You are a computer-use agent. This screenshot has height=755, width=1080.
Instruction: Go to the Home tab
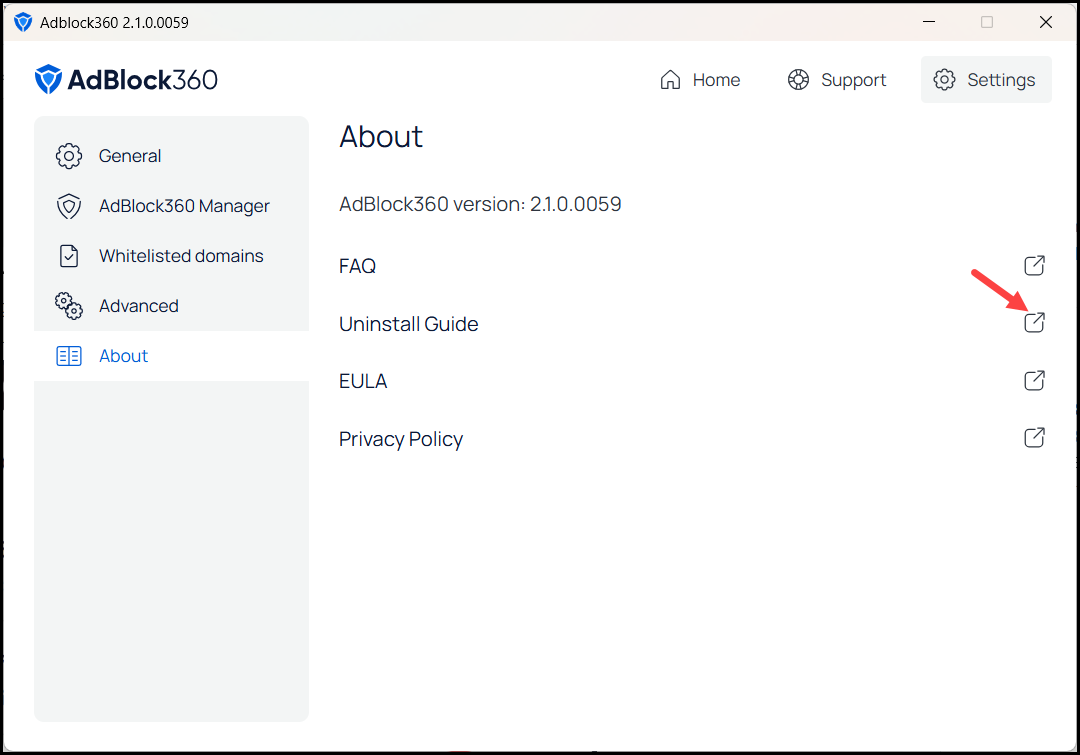pyautogui.click(x=700, y=80)
